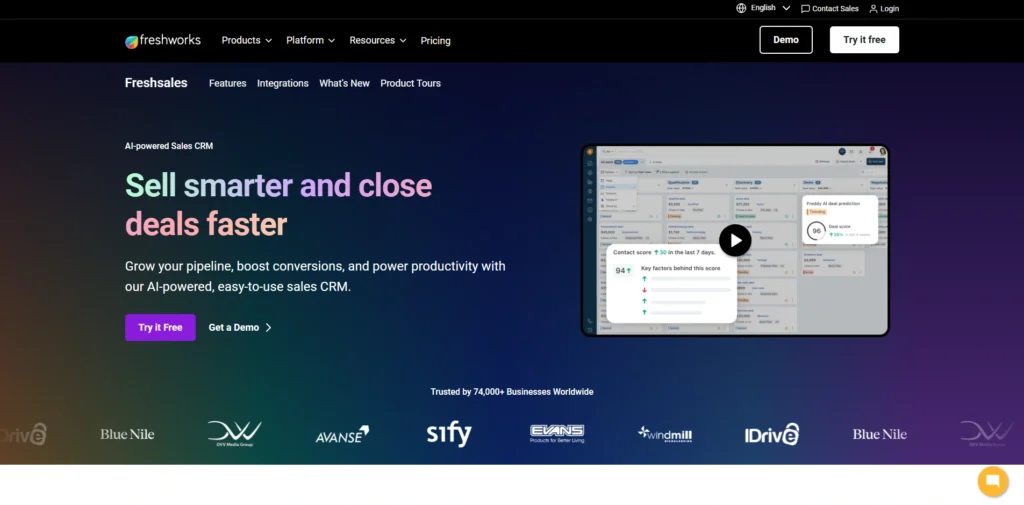Open the Features tab

coord(227,83)
